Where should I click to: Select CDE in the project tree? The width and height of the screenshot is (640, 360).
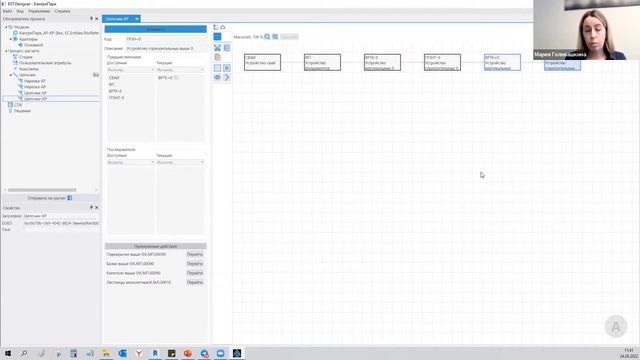pyautogui.click(x=18, y=105)
